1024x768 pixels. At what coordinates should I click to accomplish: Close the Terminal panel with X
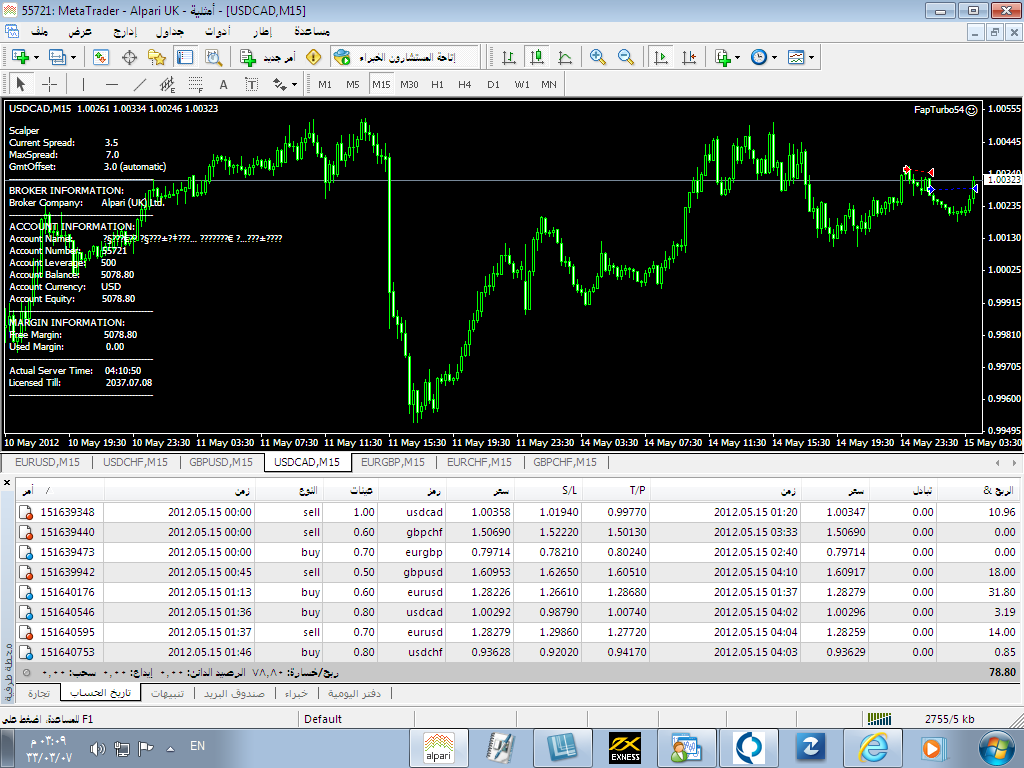coord(7,483)
